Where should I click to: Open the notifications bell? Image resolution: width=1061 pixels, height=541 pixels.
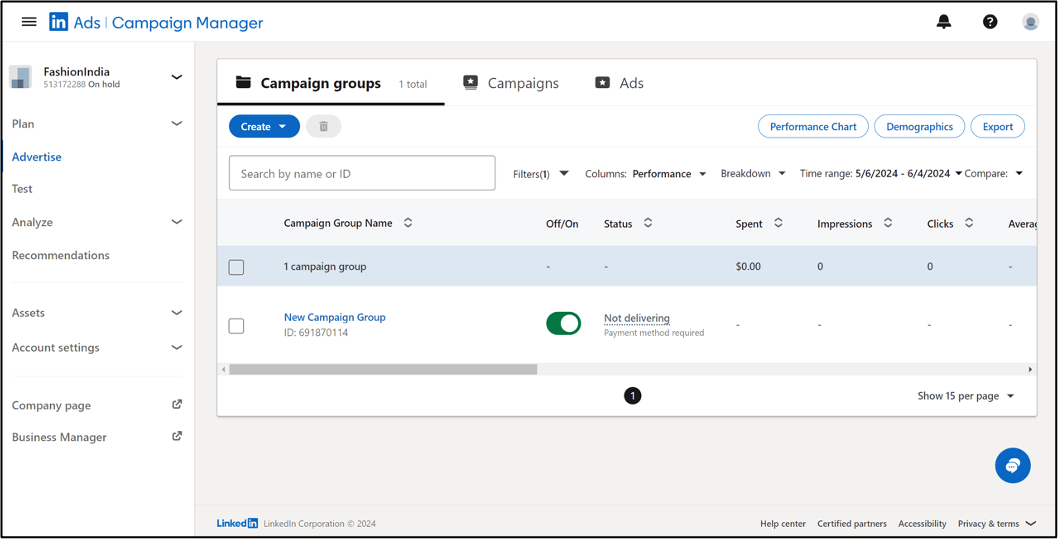(x=946, y=22)
